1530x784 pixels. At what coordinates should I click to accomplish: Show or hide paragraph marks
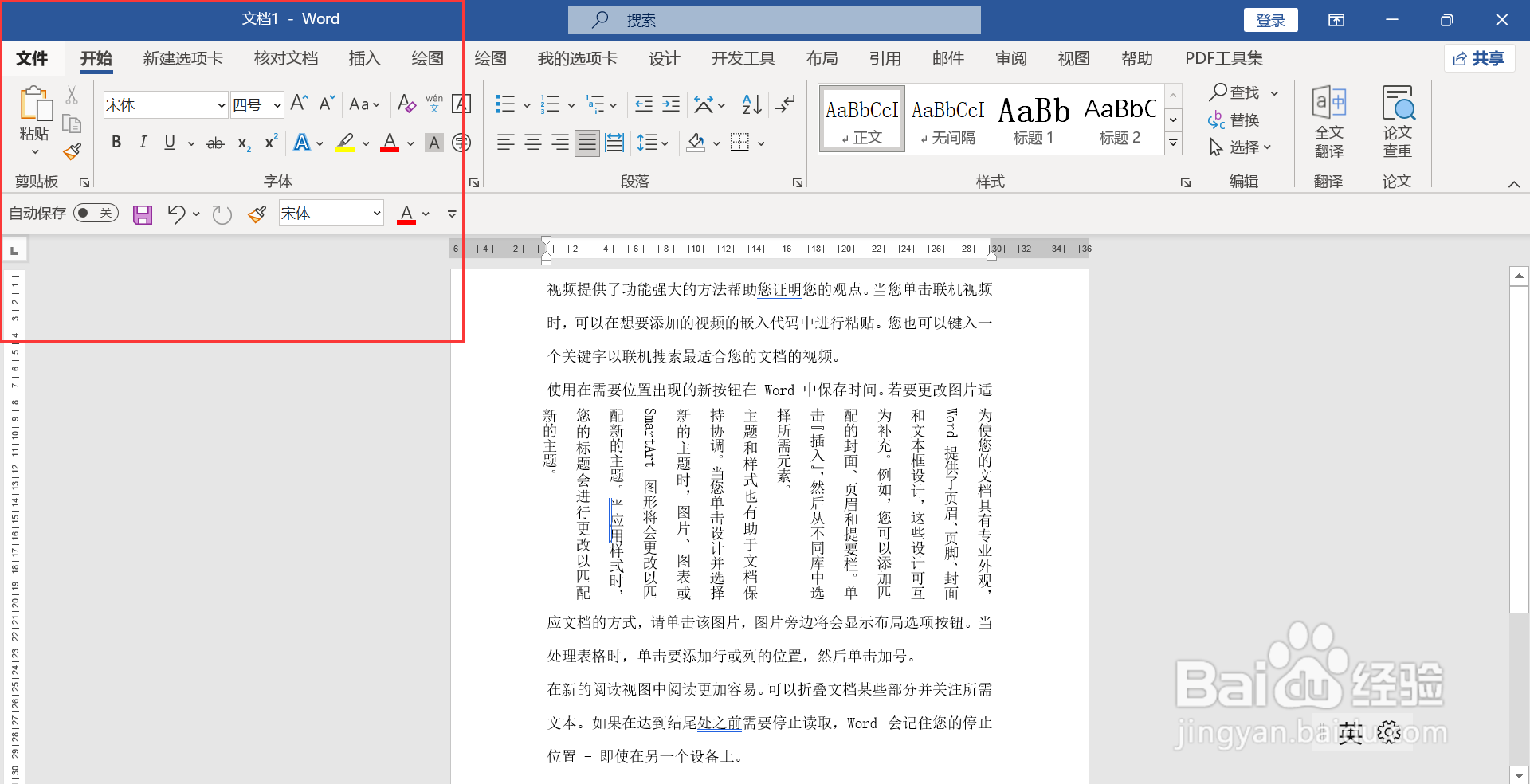tap(786, 104)
